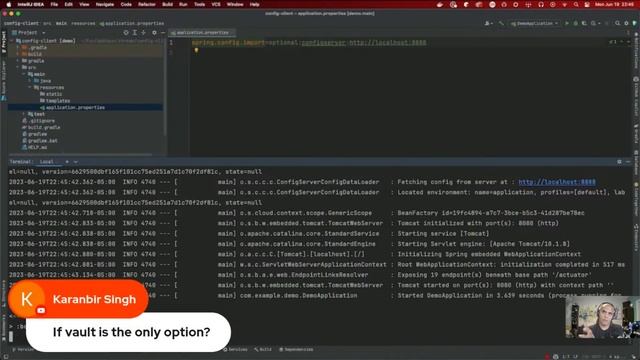Select the static folder

(x=51, y=94)
